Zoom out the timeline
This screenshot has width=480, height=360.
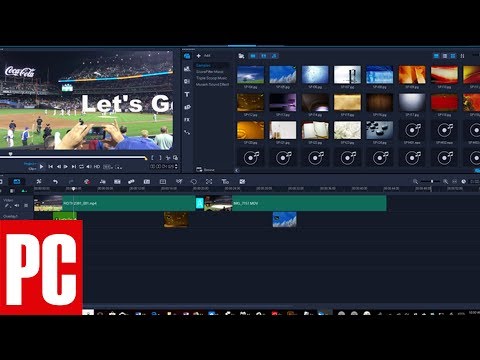click(x=415, y=181)
